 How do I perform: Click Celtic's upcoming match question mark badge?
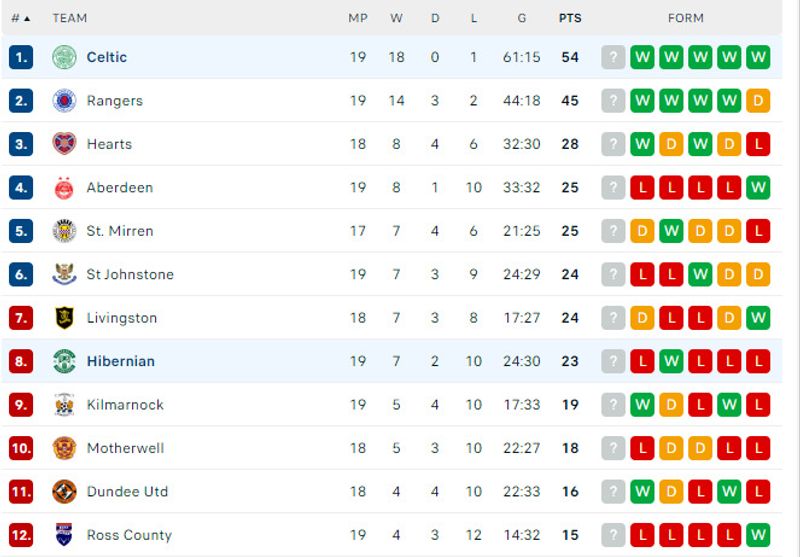[x=613, y=57]
